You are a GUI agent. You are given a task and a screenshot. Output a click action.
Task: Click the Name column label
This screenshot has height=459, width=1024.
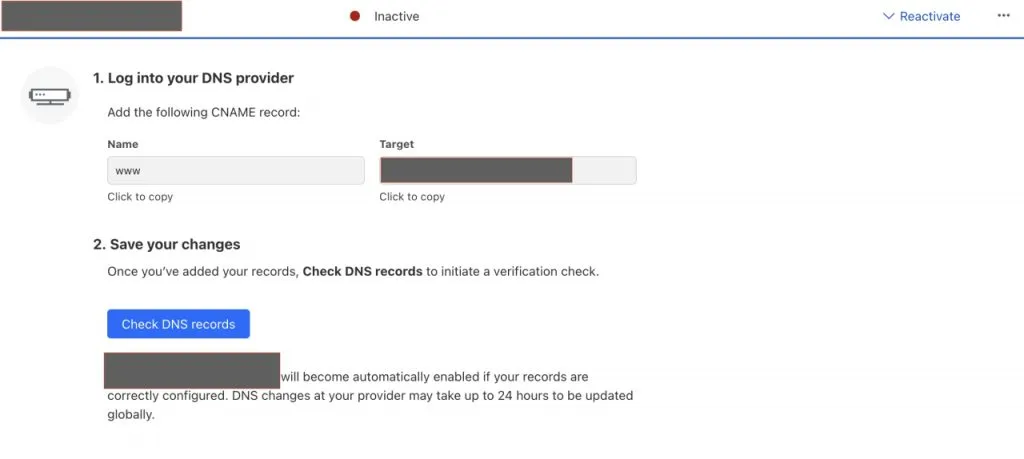[123, 144]
